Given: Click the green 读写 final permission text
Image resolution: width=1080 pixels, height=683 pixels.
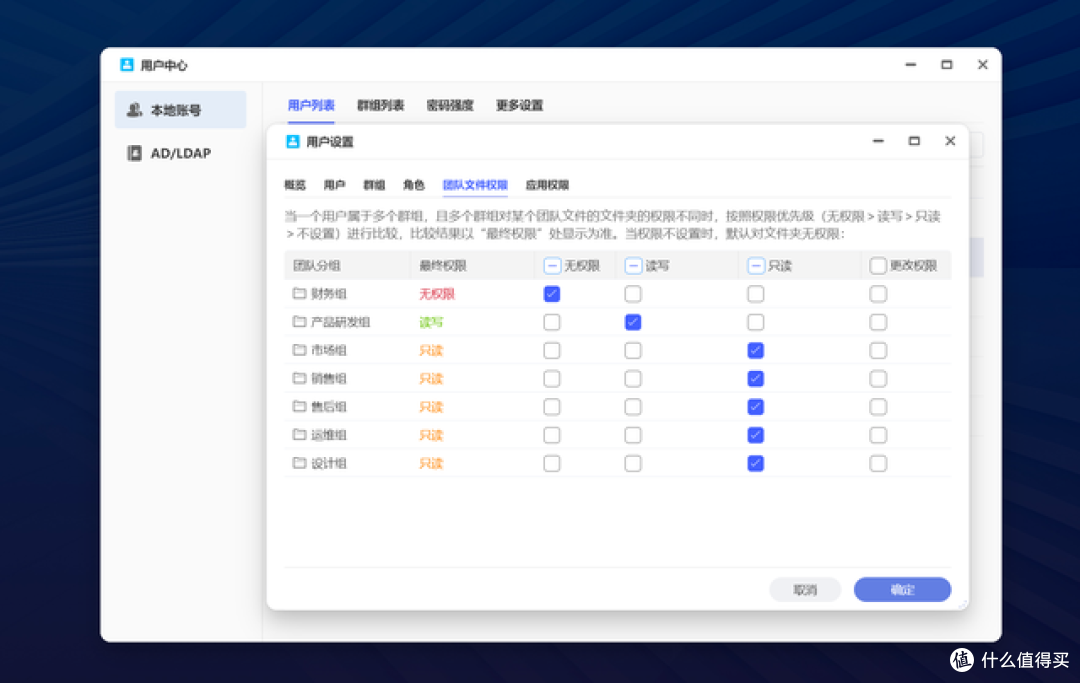Looking at the screenshot, I should point(431,322).
